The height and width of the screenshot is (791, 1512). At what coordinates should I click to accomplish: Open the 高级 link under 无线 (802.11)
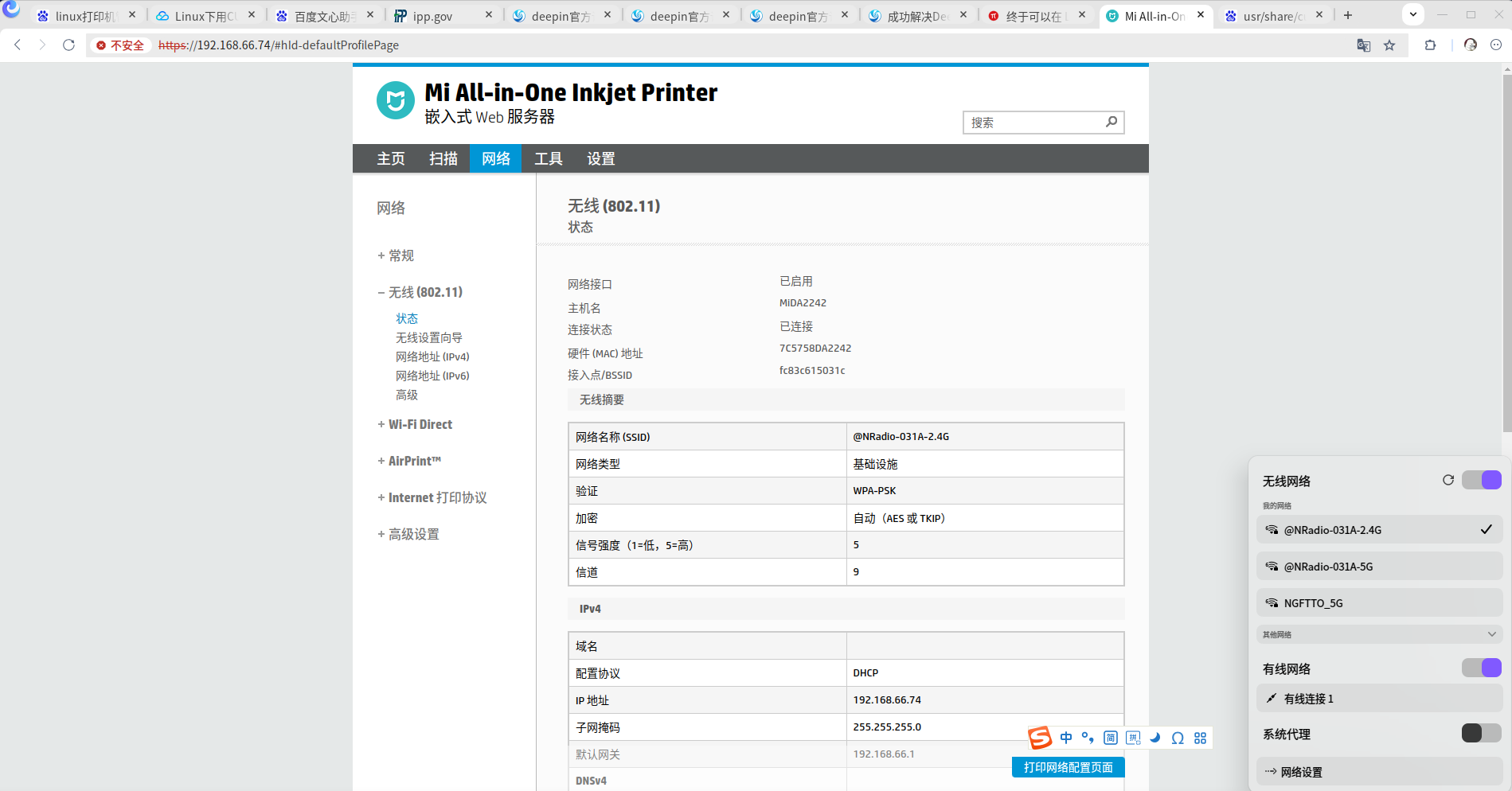click(x=407, y=395)
